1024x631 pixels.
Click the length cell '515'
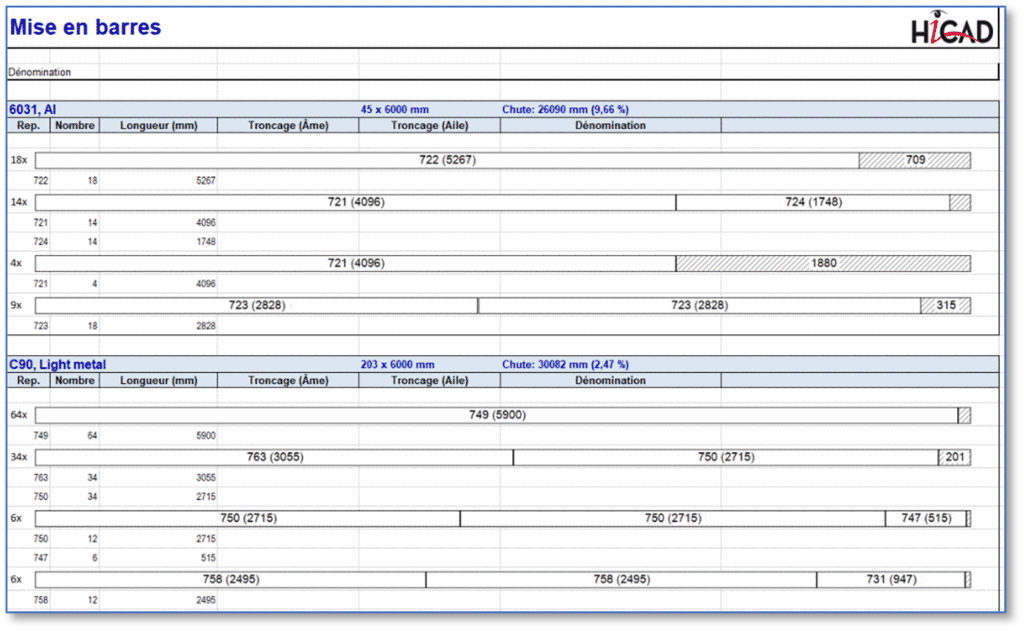208,558
